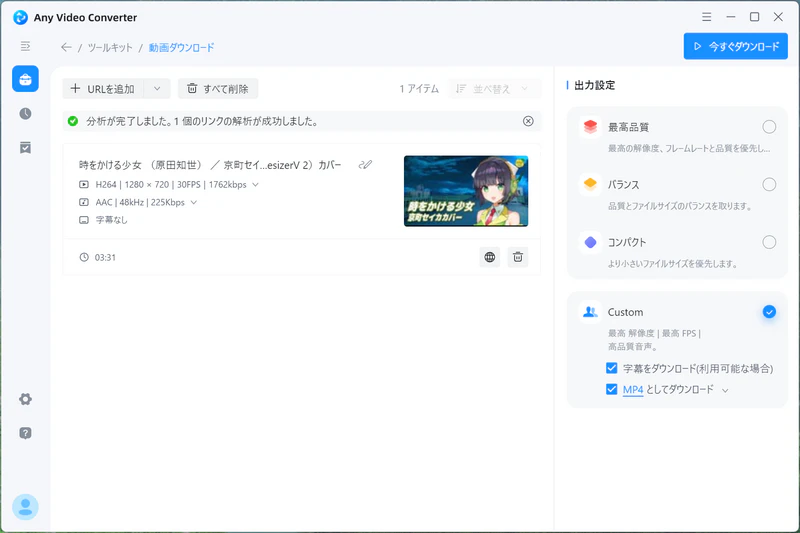Screen dimensions: 800x533
Task: Click the URLを追加 button
Action: click(103, 89)
